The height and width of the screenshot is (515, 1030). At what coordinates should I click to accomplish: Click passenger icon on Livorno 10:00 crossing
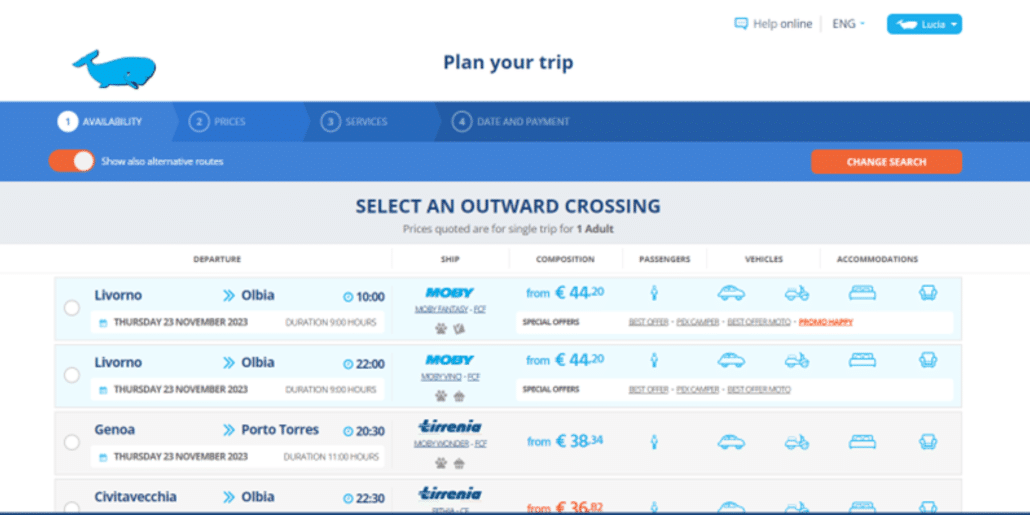click(x=654, y=293)
